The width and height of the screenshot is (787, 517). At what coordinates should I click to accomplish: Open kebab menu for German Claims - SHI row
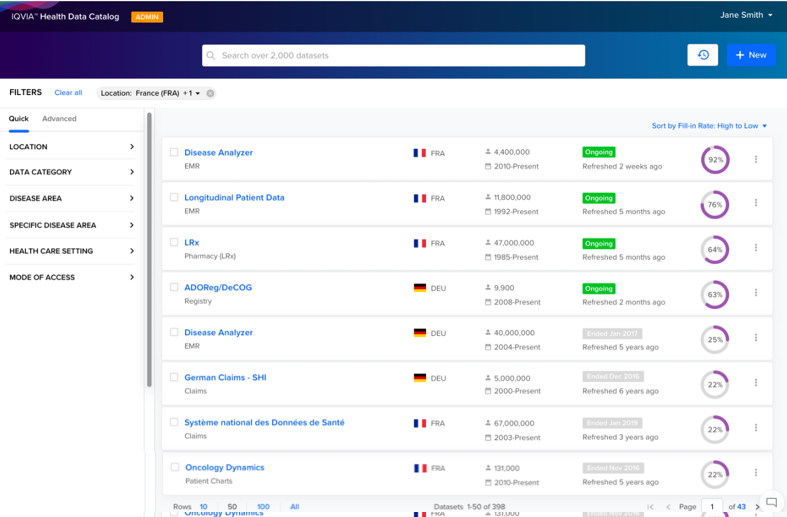coord(755,382)
